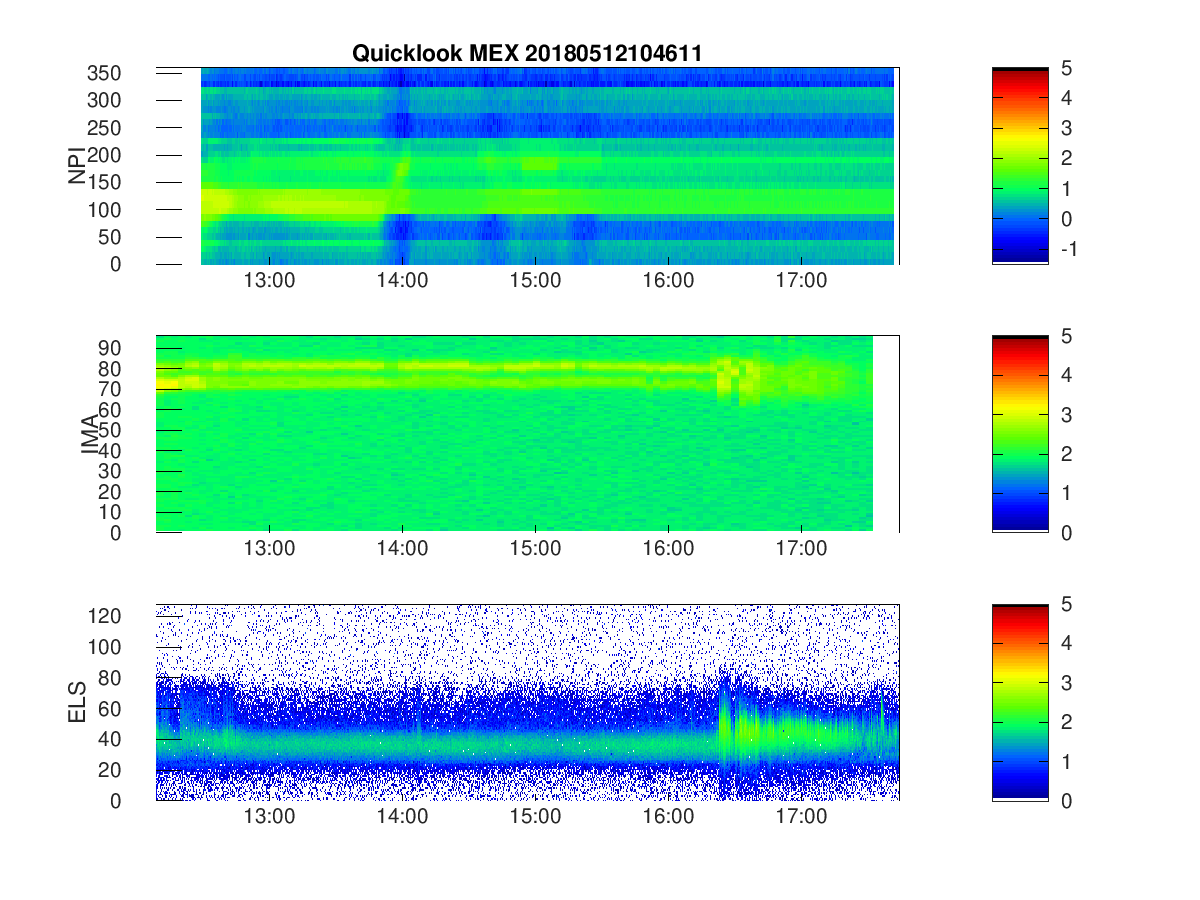The image size is (1200, 900).
Task: Click the 0 label on ELS colorbar
Action: pyautogui.click(x=1069, y=801)
